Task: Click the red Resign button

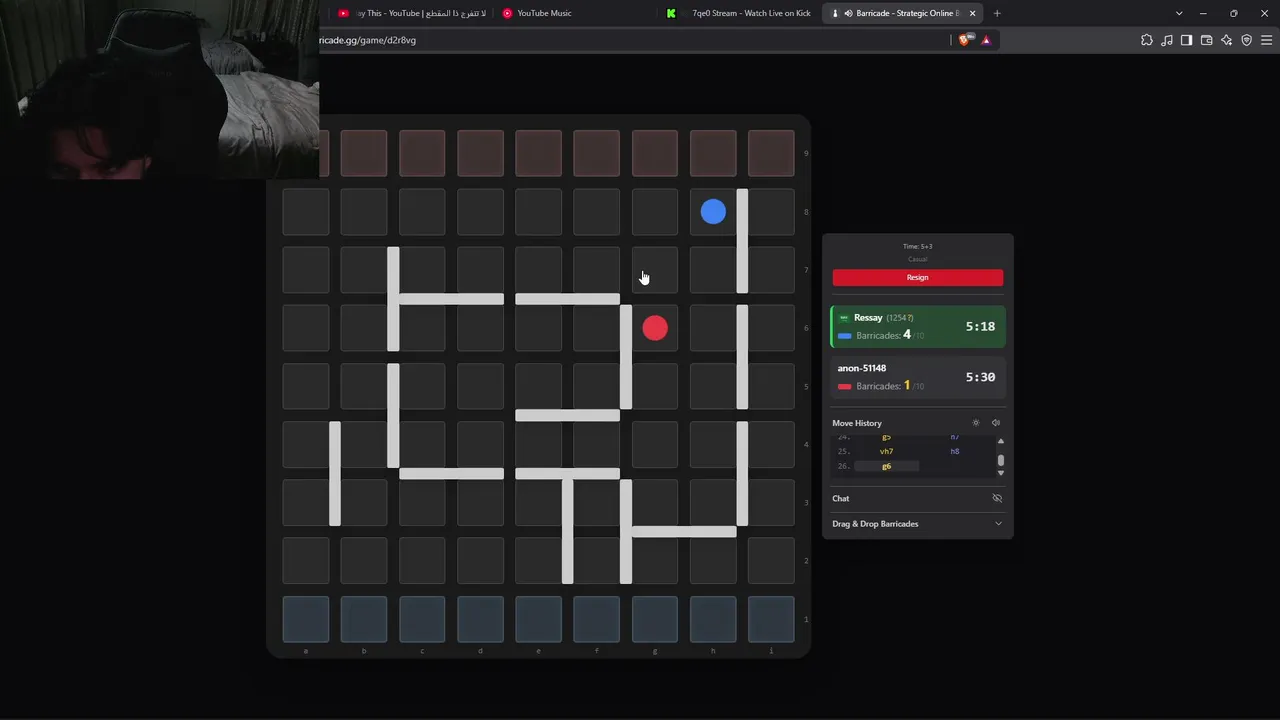Action: click(918, 278)
